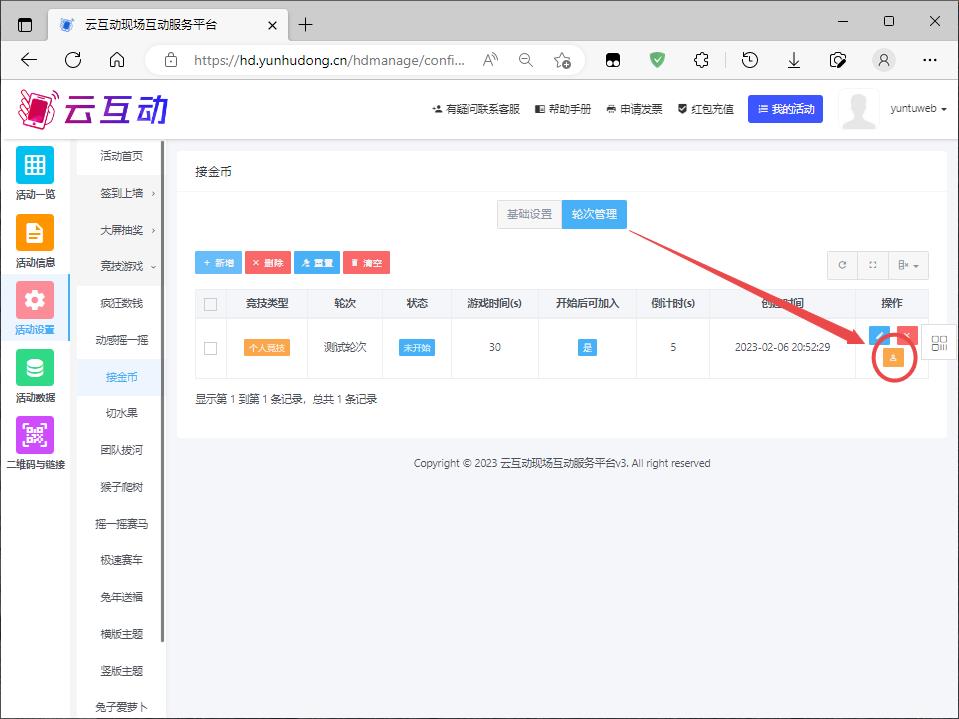Expand the 签到上墙 submenu
This screenshot has height=719, width=959.
click(x=122, y=193)
